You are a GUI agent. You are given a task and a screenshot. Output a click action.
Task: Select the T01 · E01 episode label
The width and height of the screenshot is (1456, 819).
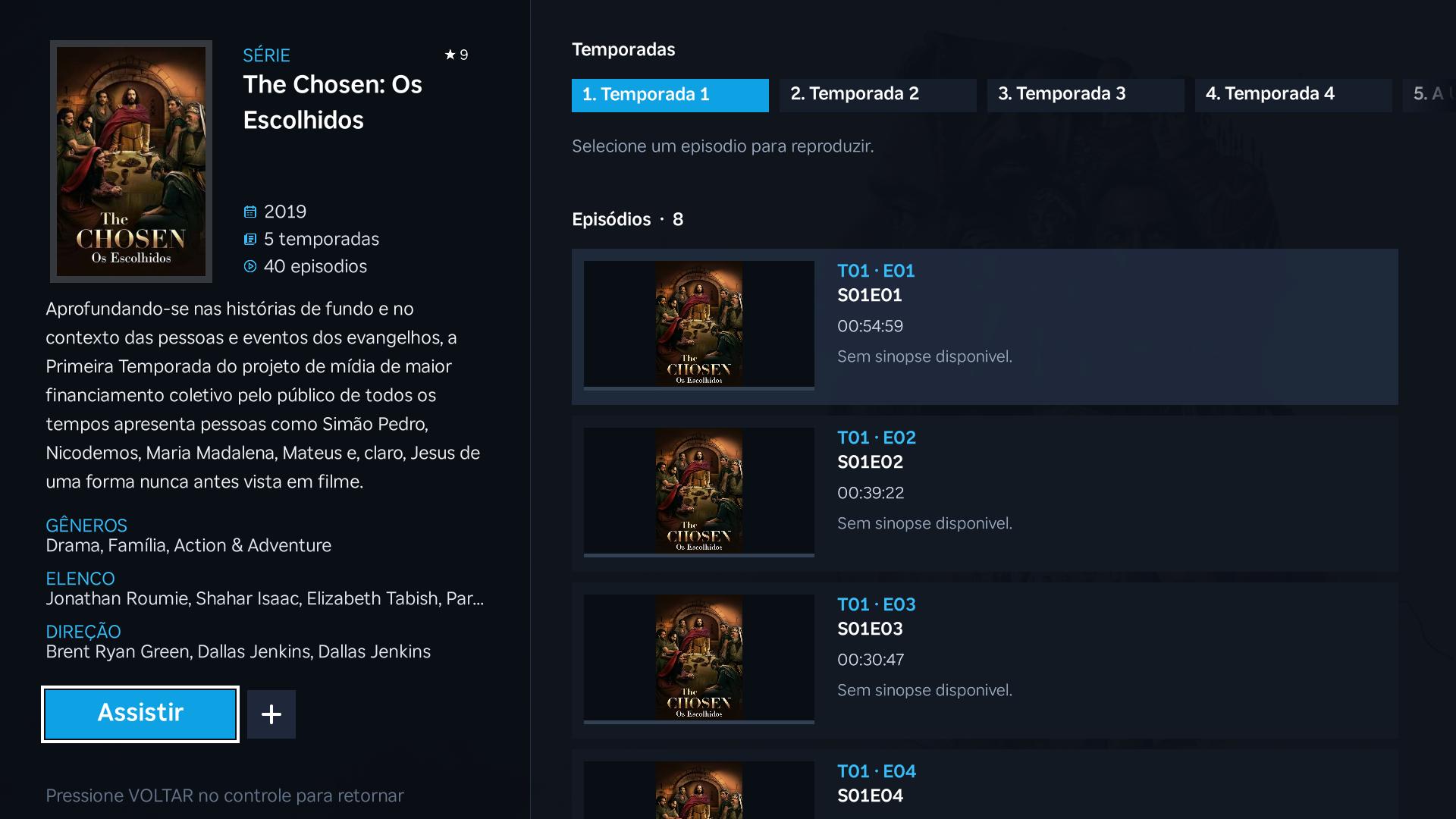(x=877, y=271)
